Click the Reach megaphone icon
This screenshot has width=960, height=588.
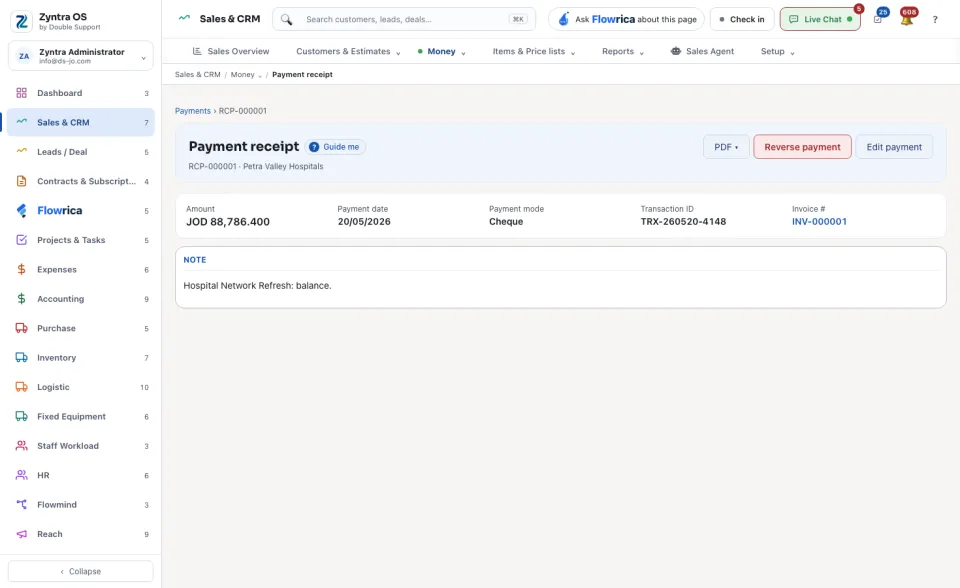21,534
